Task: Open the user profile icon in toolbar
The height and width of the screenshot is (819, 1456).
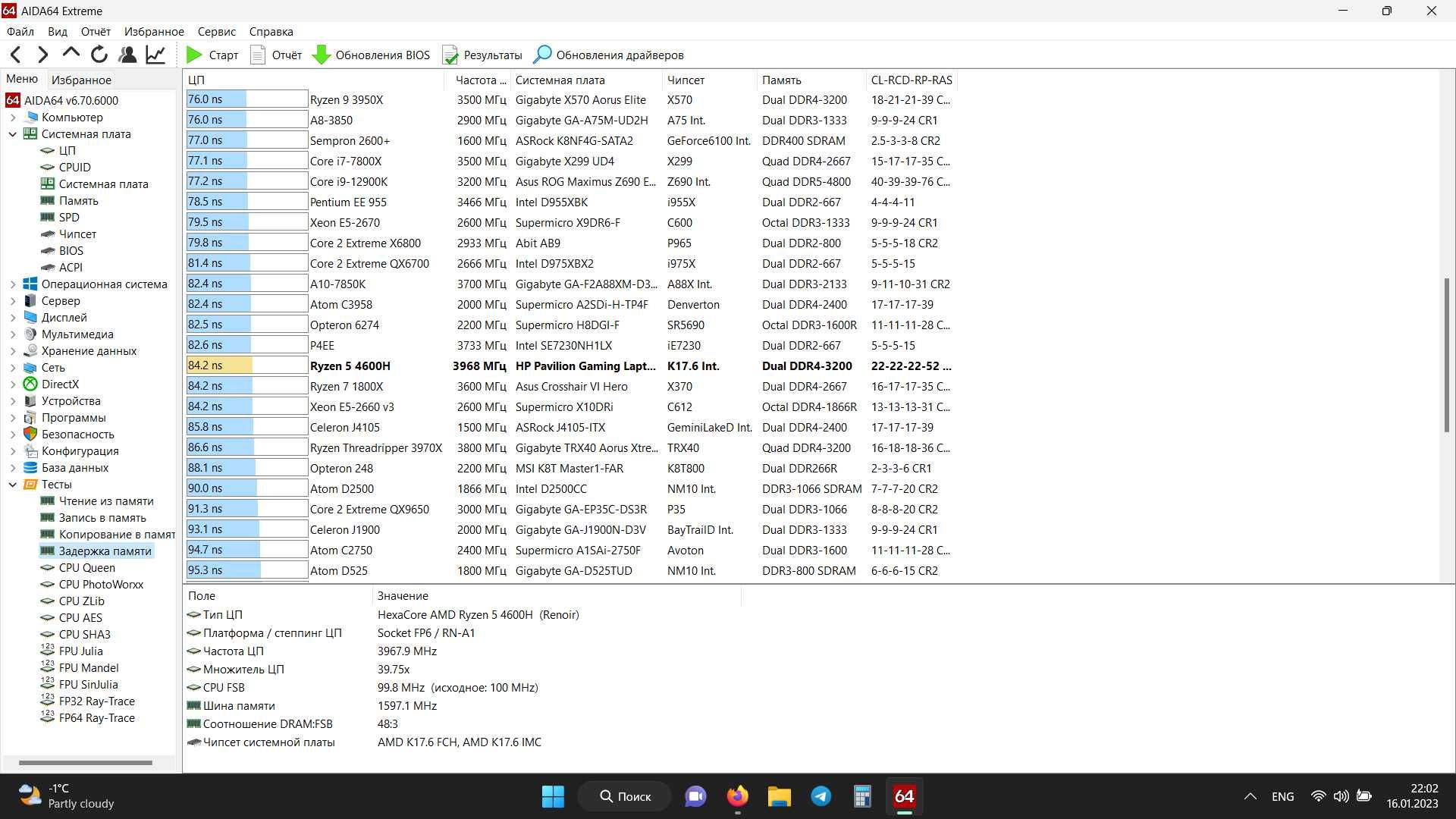Action: point(127,55)
